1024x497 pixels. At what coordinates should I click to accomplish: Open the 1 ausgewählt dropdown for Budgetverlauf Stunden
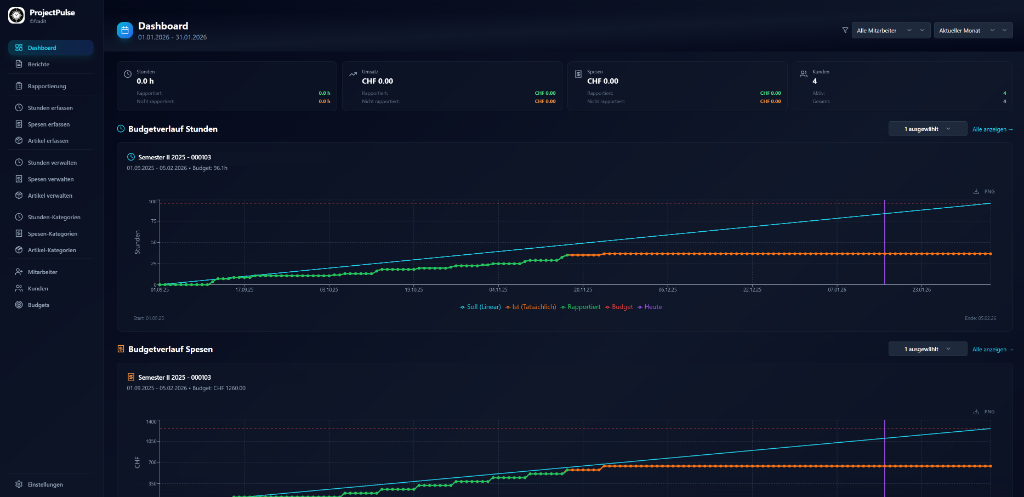click(927, 129)
